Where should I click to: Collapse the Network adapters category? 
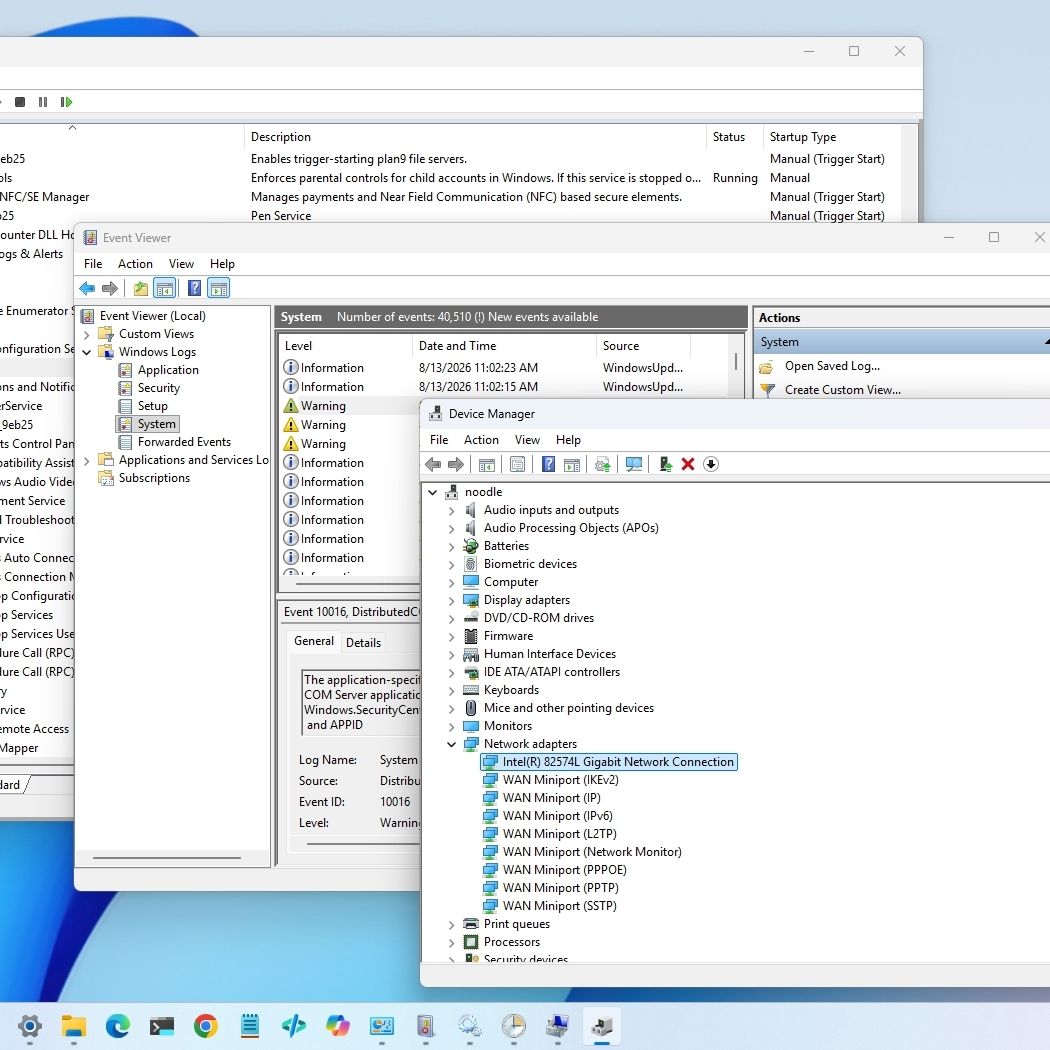pyautogui.click(x=451, y=744)
